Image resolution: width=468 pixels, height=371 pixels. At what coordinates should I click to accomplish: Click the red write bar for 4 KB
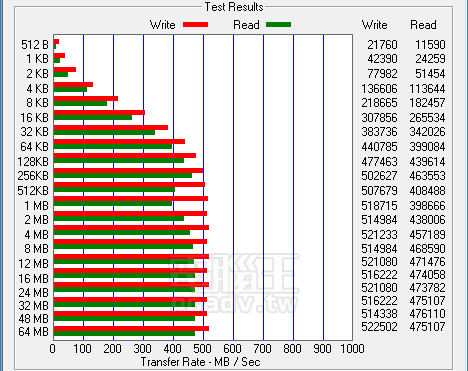click(73, 85)
